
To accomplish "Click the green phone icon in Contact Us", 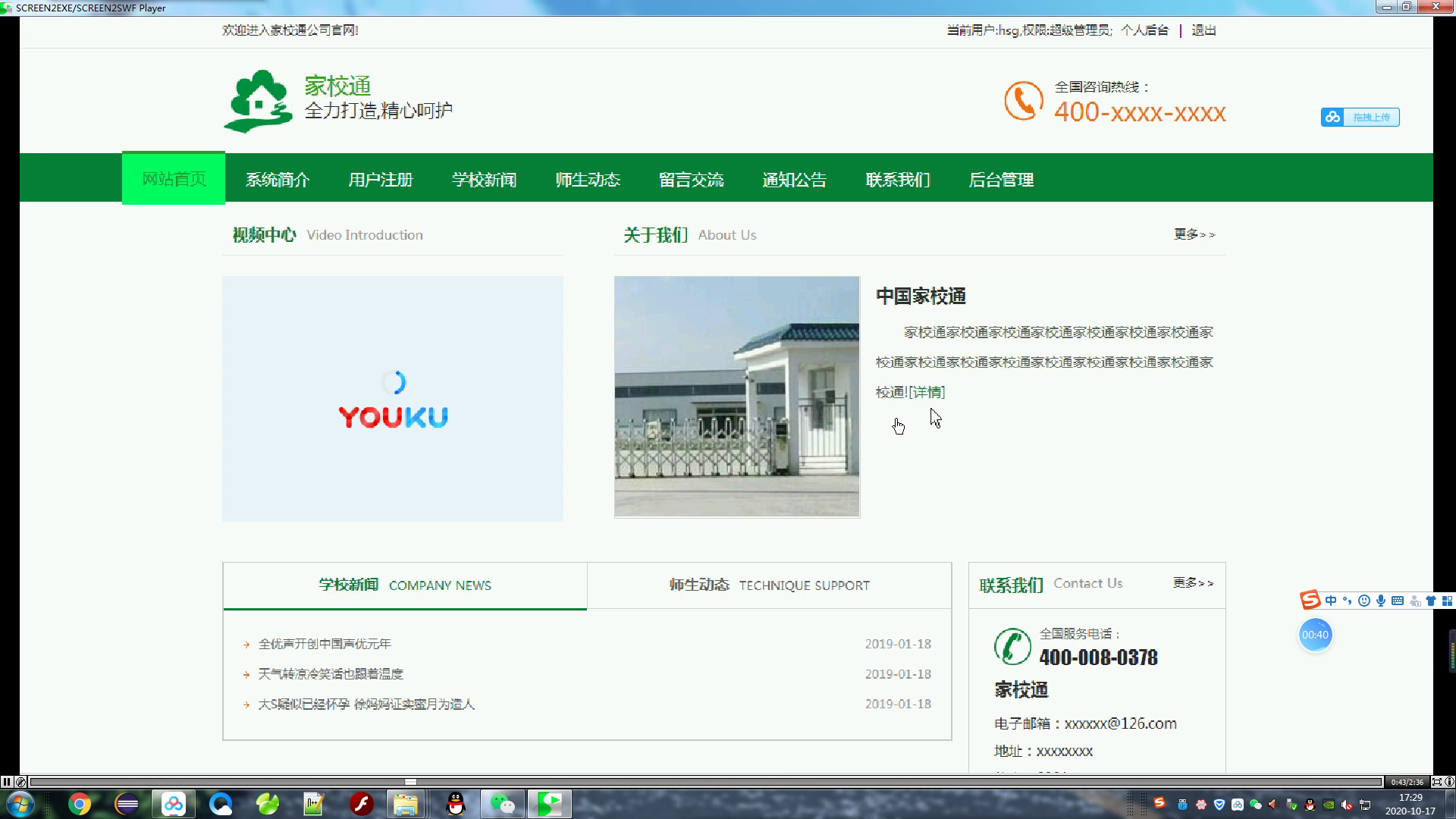I will click(1012, 646).
